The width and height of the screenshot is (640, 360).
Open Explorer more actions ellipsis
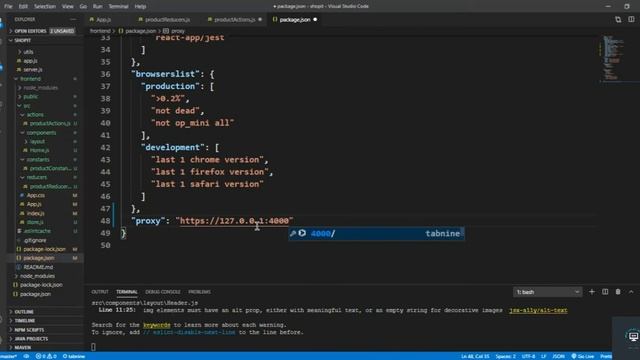click(73, 19)
